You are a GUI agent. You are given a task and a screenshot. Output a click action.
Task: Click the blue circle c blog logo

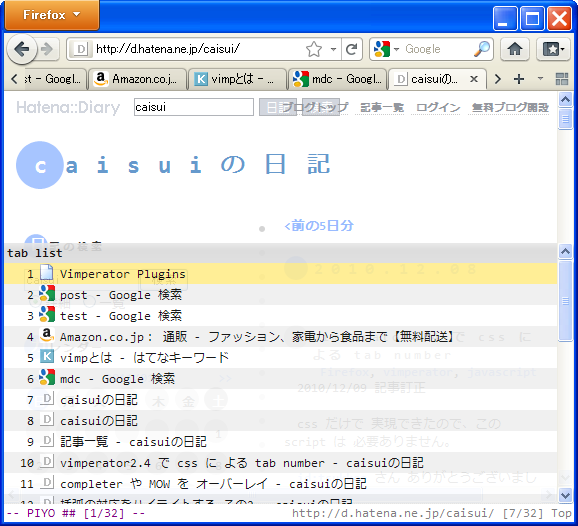click(40, 165)
